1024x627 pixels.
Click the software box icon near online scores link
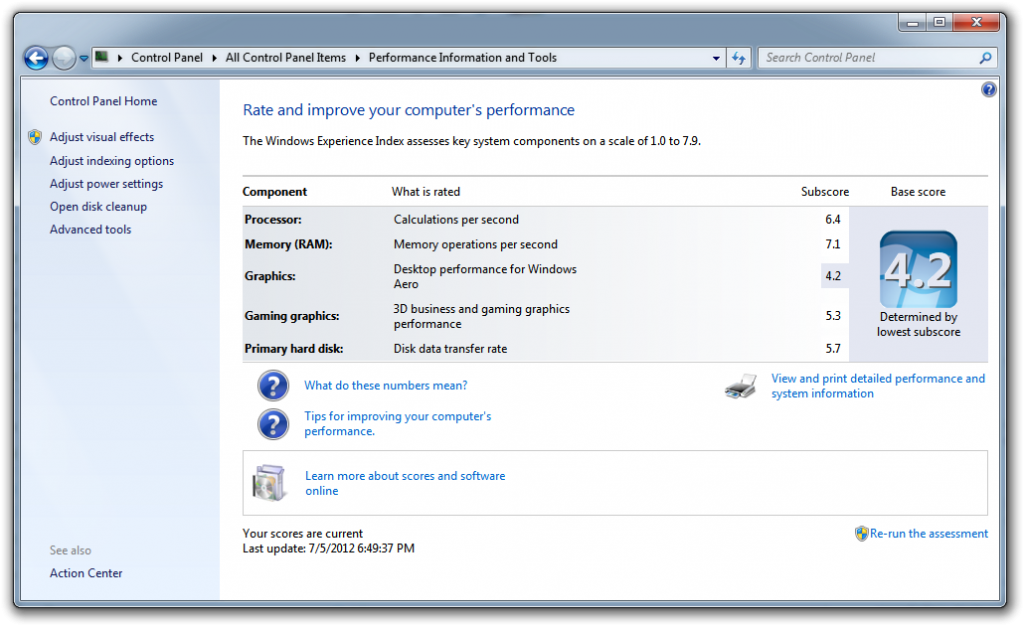270,482
